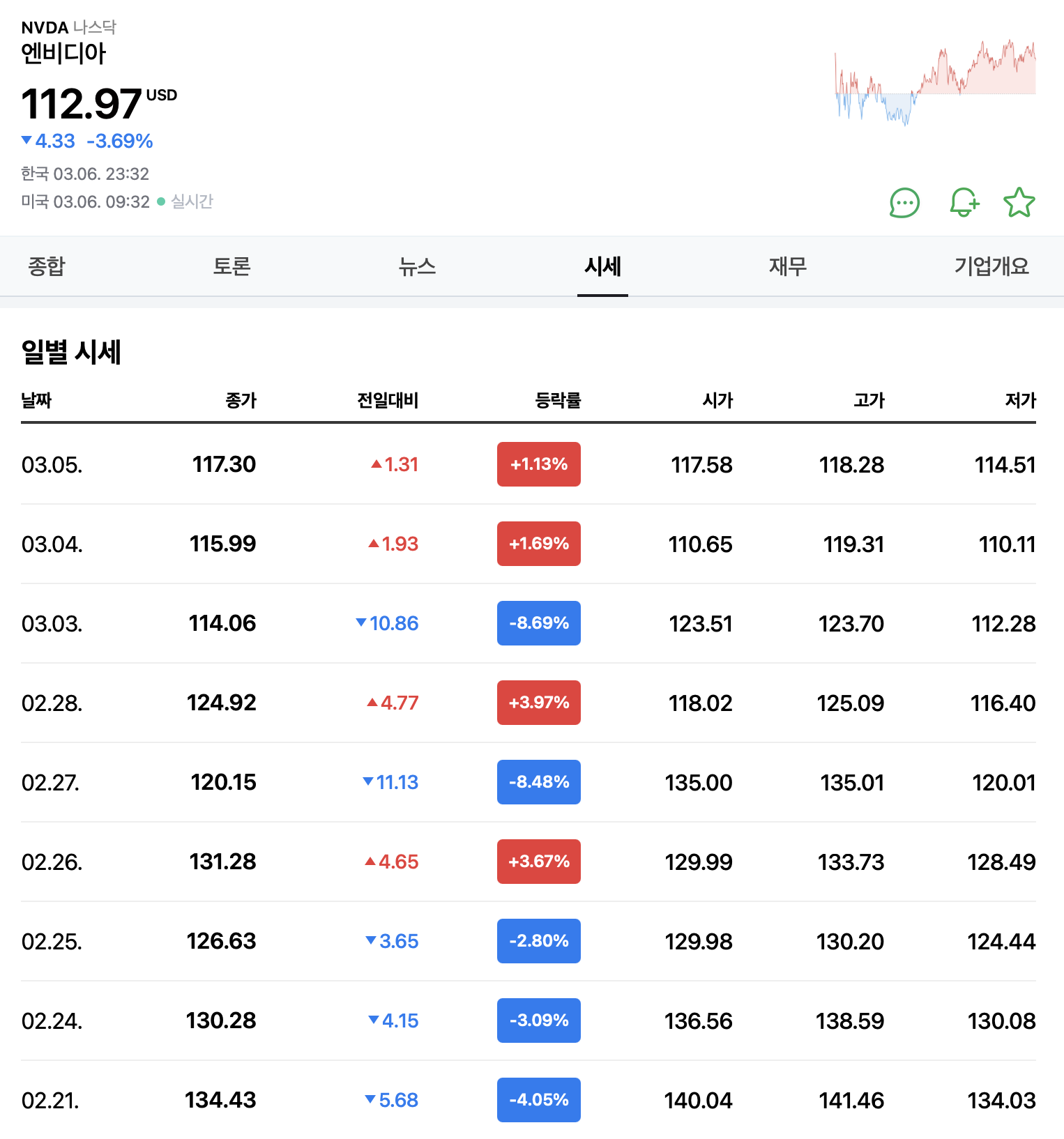
Task: Click the -3.09% badge for 02.24.
Action: point(539,1020)
